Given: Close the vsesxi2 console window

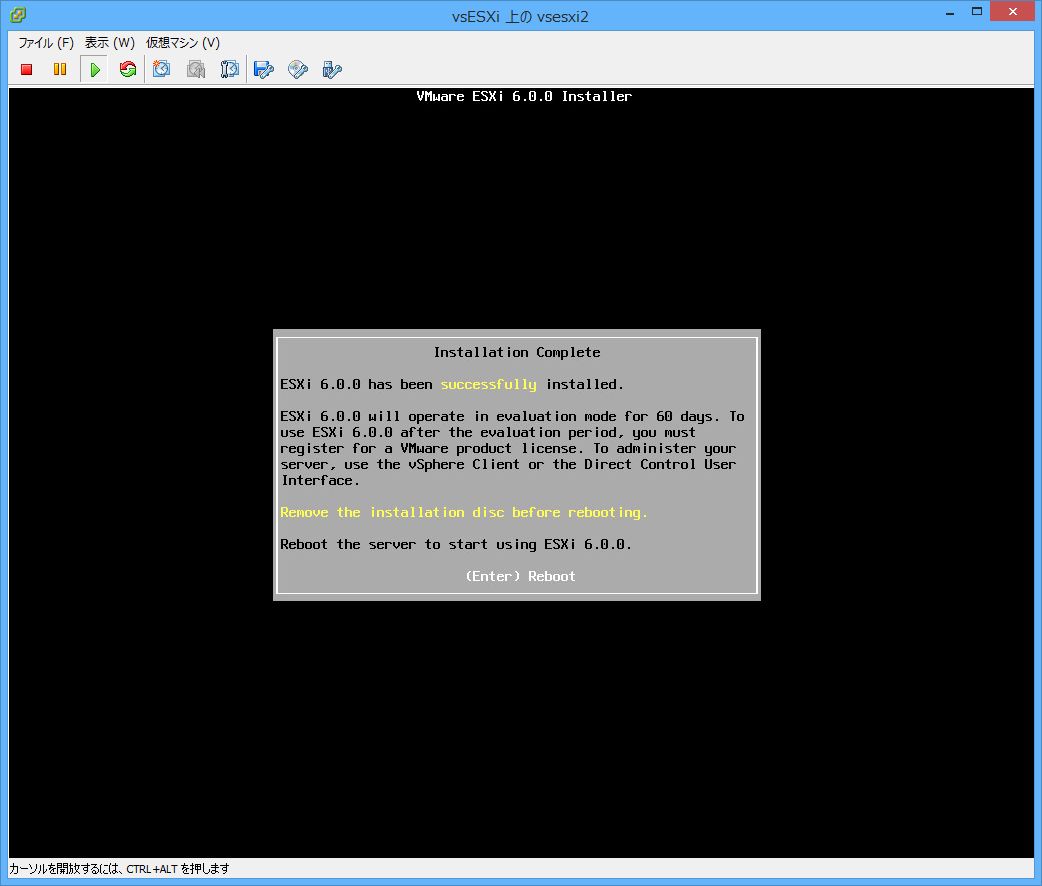Looking at the screenshot, I should click(x=1013, y=11).
